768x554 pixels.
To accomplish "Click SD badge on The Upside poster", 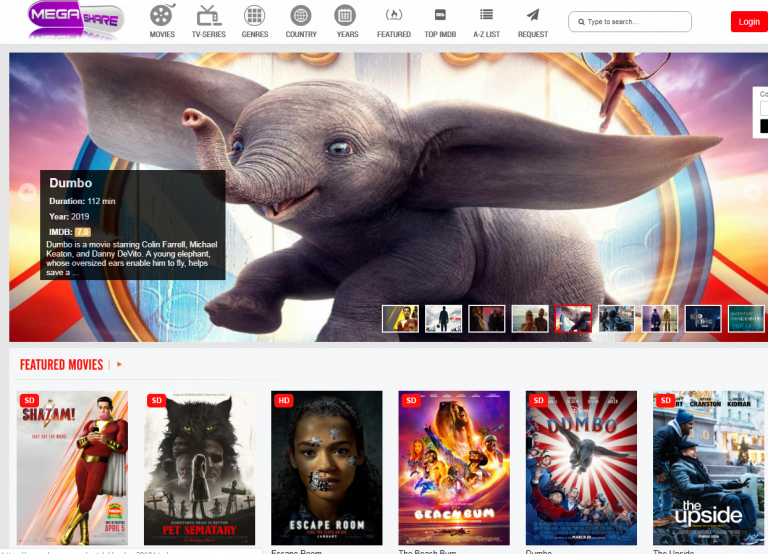I will click(x=666, y=400).
